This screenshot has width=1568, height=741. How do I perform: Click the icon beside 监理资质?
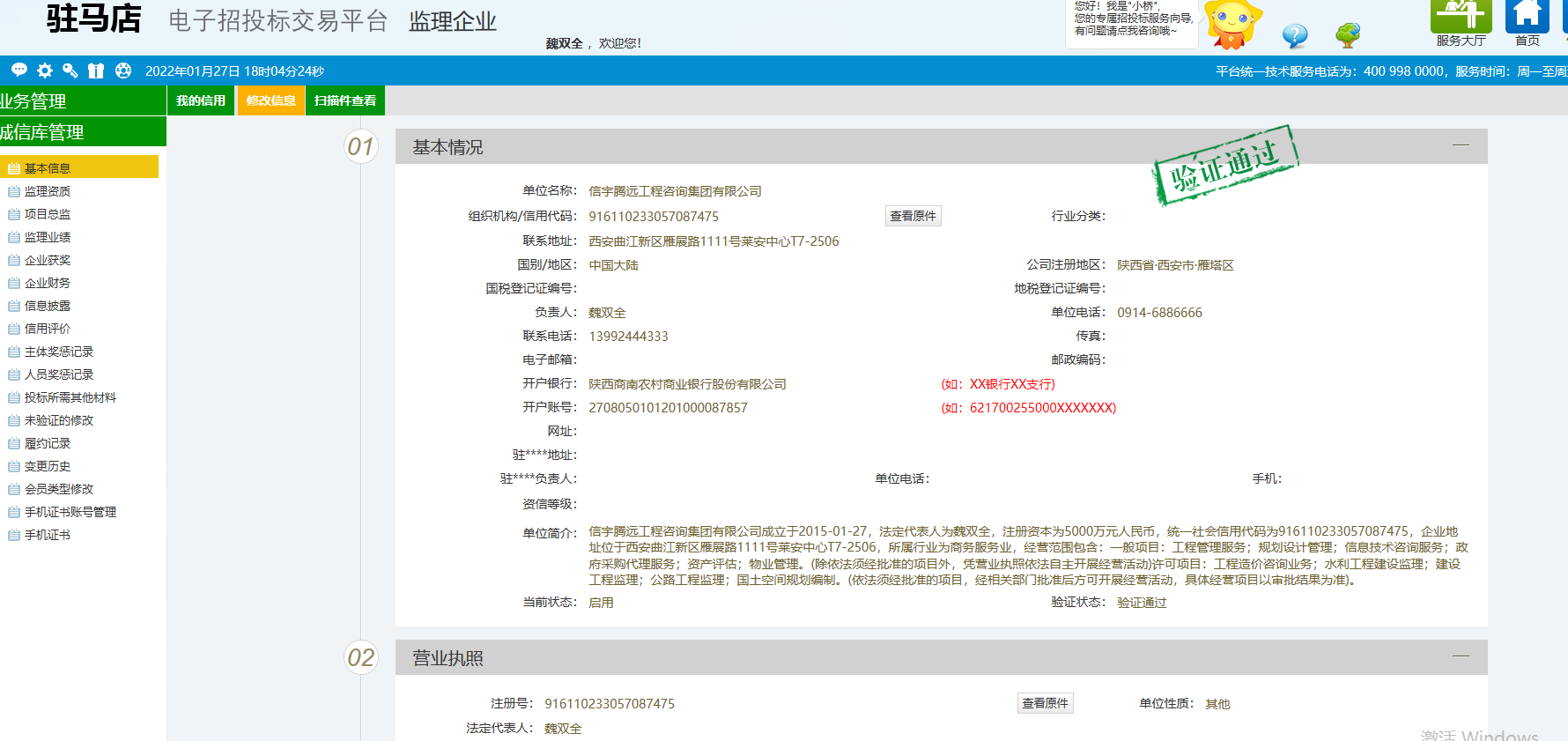14,191
